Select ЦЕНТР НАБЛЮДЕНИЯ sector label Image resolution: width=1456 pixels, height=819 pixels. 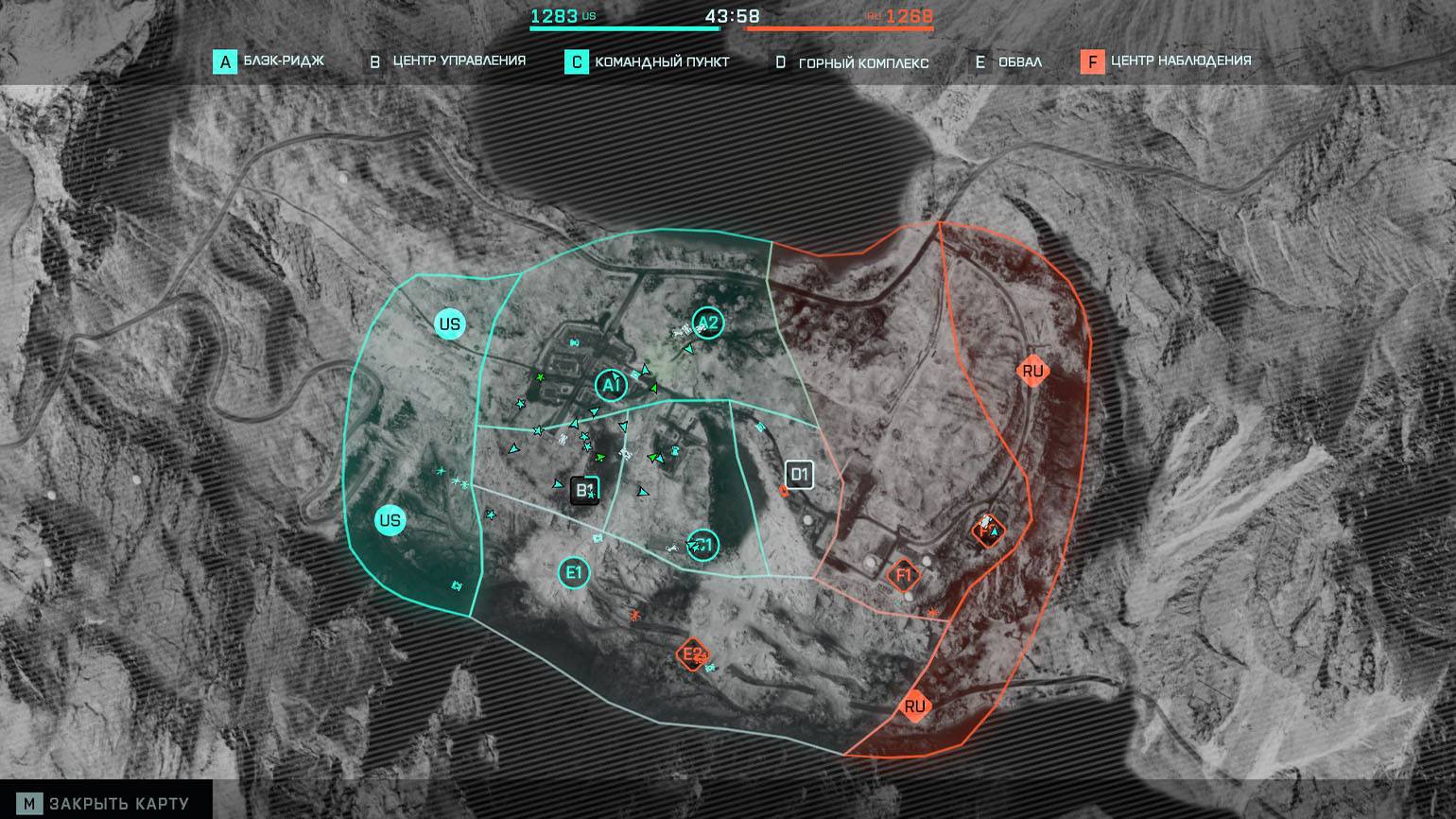[x=1181, y=61]
